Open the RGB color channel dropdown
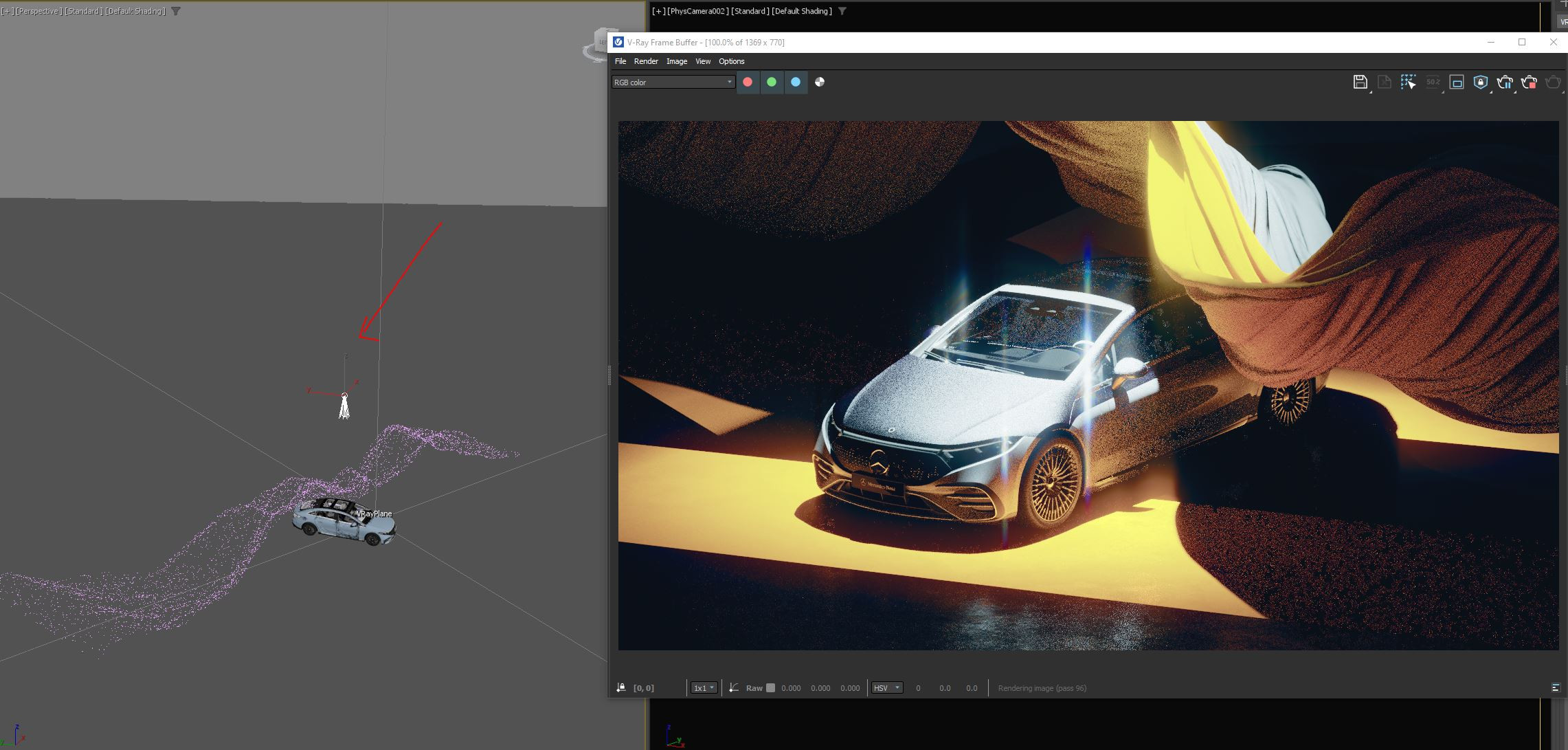 673,82
